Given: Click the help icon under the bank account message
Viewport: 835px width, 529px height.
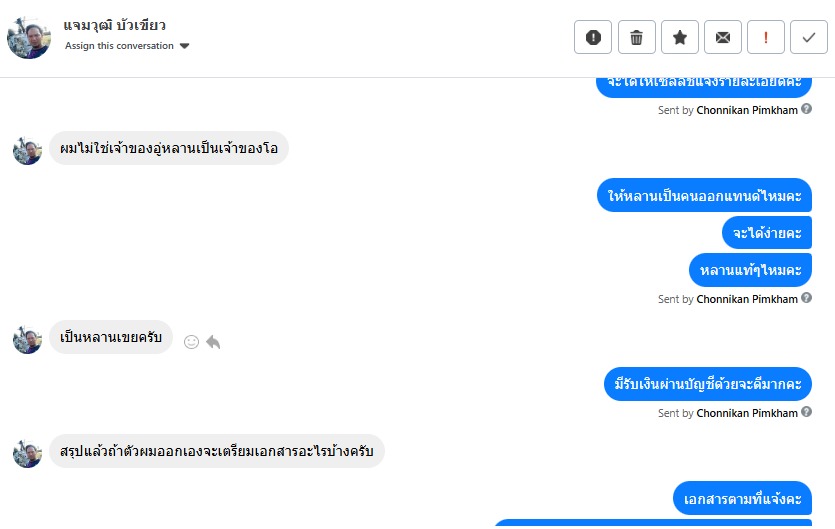Looking at the screenshot, I should click(806, 412).
